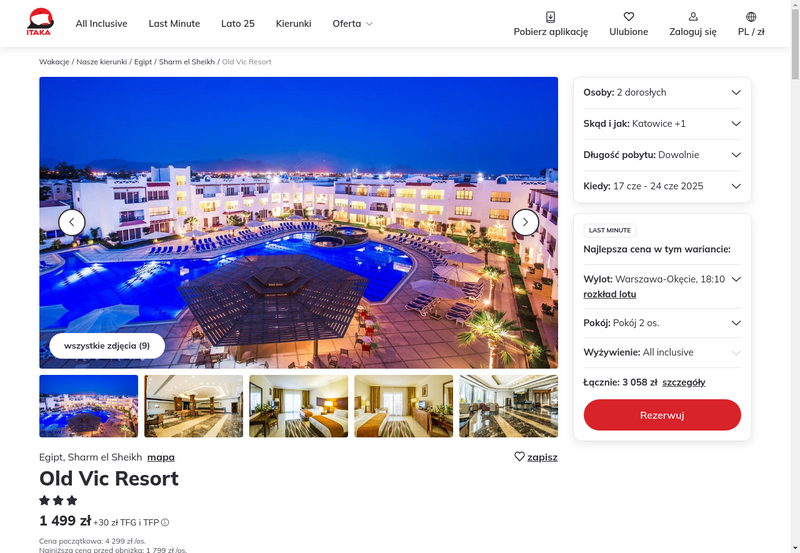Open language and currency globe icon

[x=751, y=17]
